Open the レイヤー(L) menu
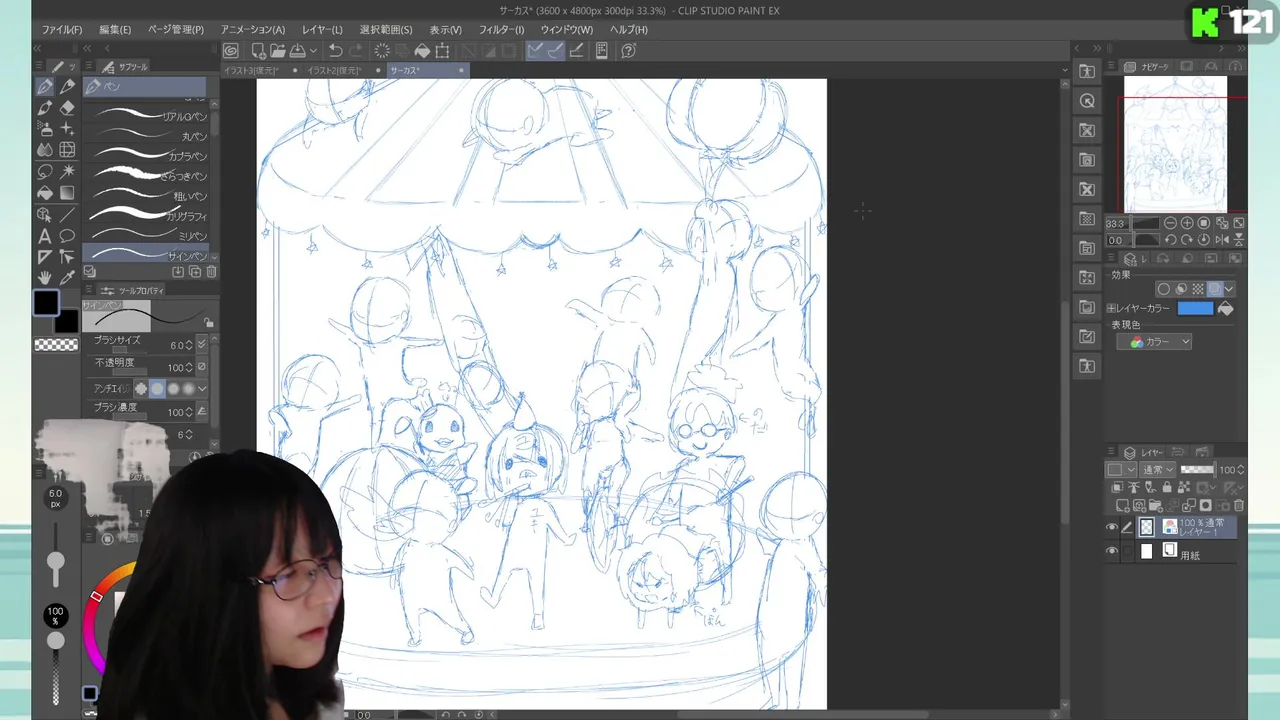 pyautogui.click(x=322, y=30)
